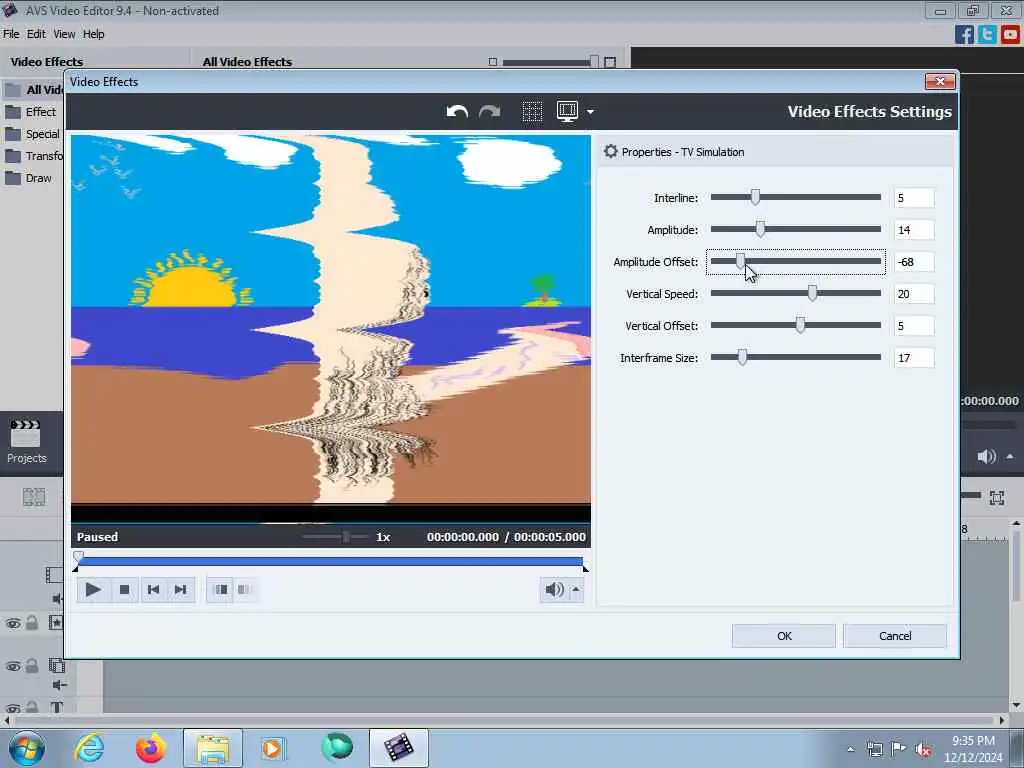This screenshot has height=768, width=1024.
Task: Click the main window volume icon
Action: [x=986, y=456]
